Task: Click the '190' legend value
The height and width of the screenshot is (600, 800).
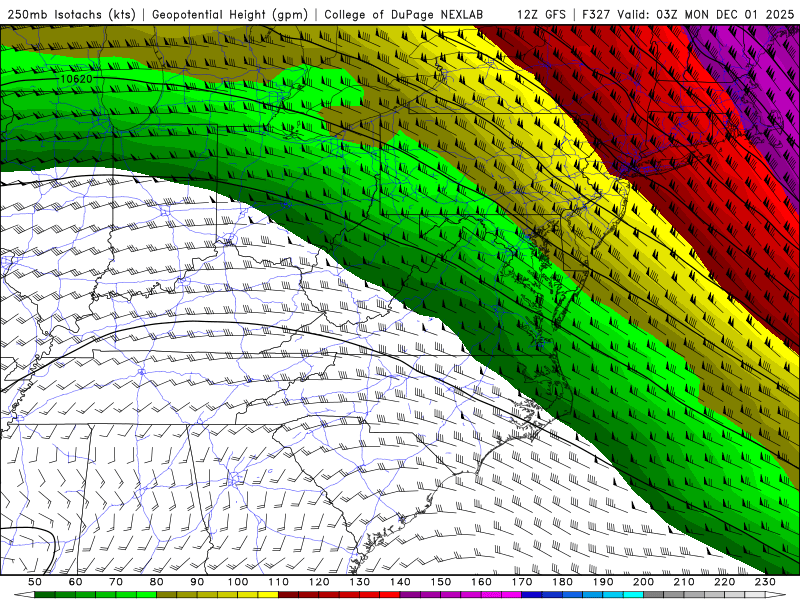Action: click(x=603, y=582)
